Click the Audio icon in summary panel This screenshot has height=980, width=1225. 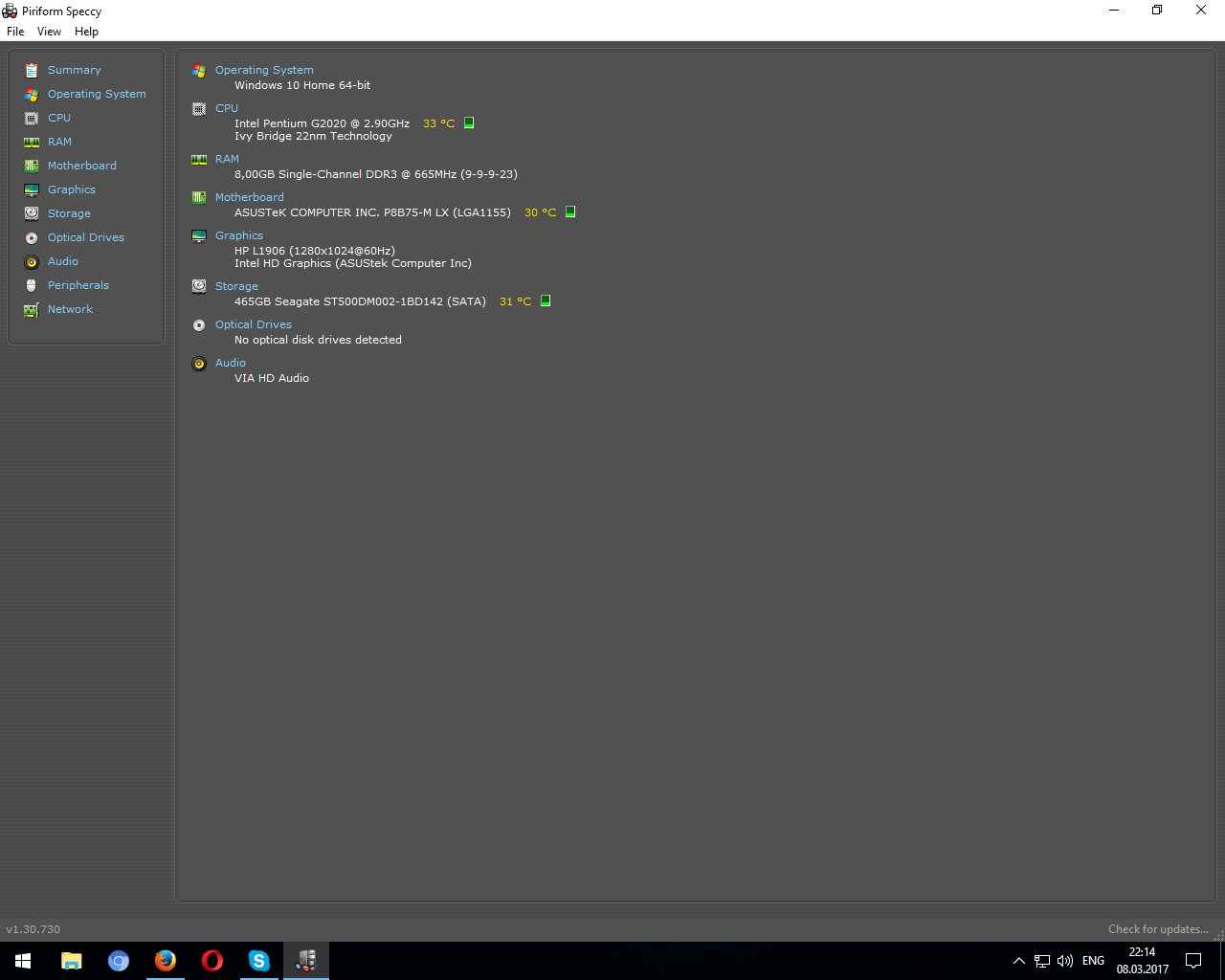point(199,364)
